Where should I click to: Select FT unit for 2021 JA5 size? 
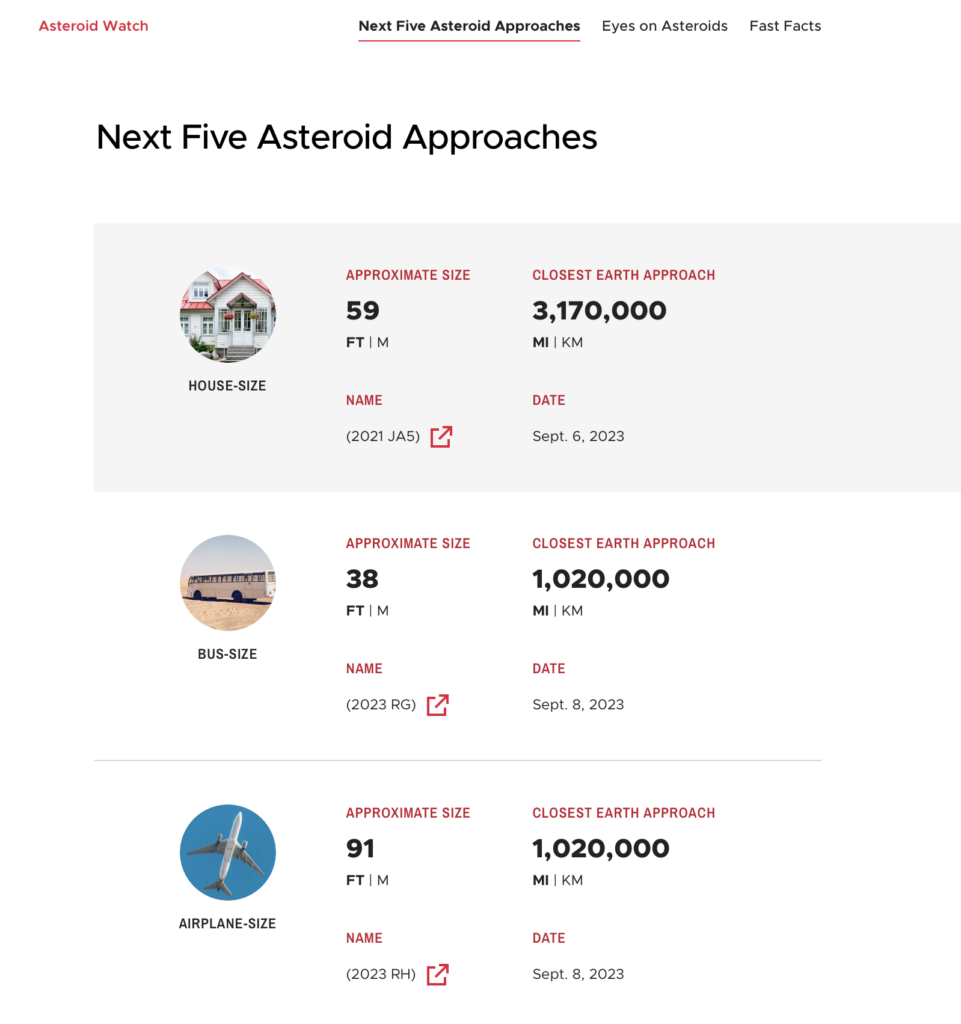click(355, 343)
